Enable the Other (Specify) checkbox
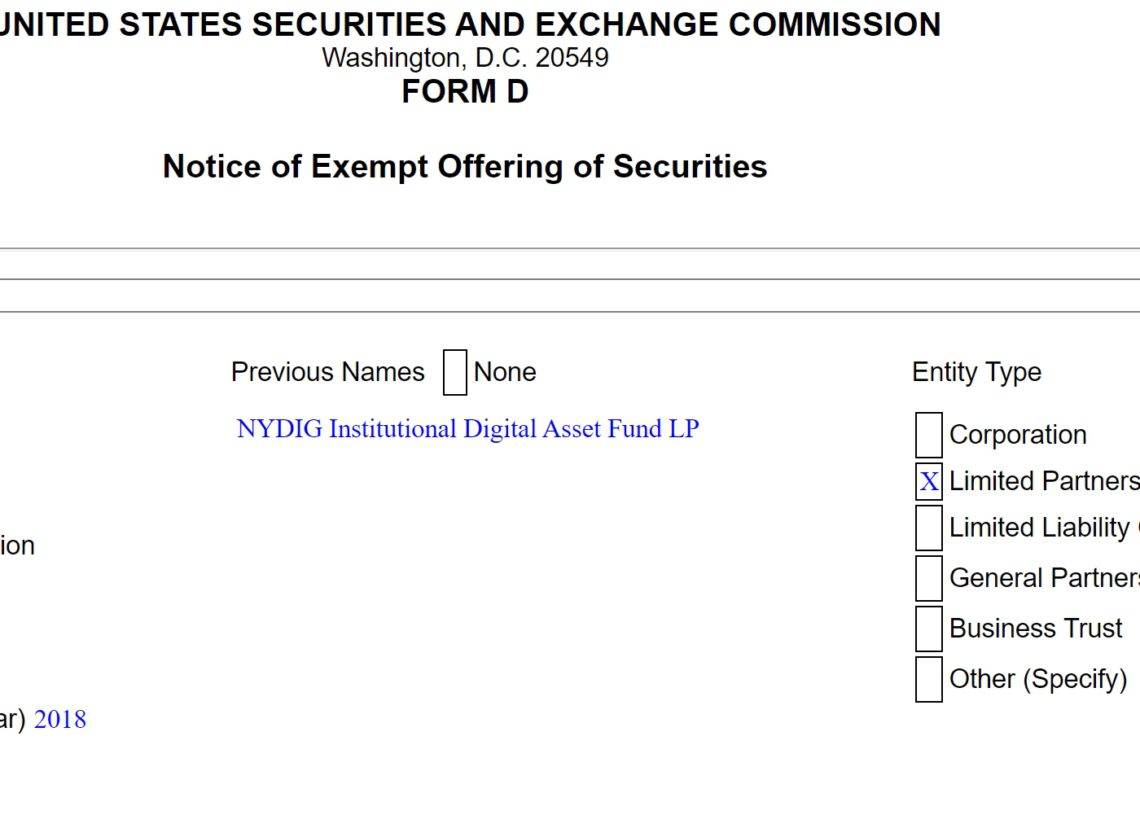The height and width of the screenshot is (815, 1140). point(929,679)
